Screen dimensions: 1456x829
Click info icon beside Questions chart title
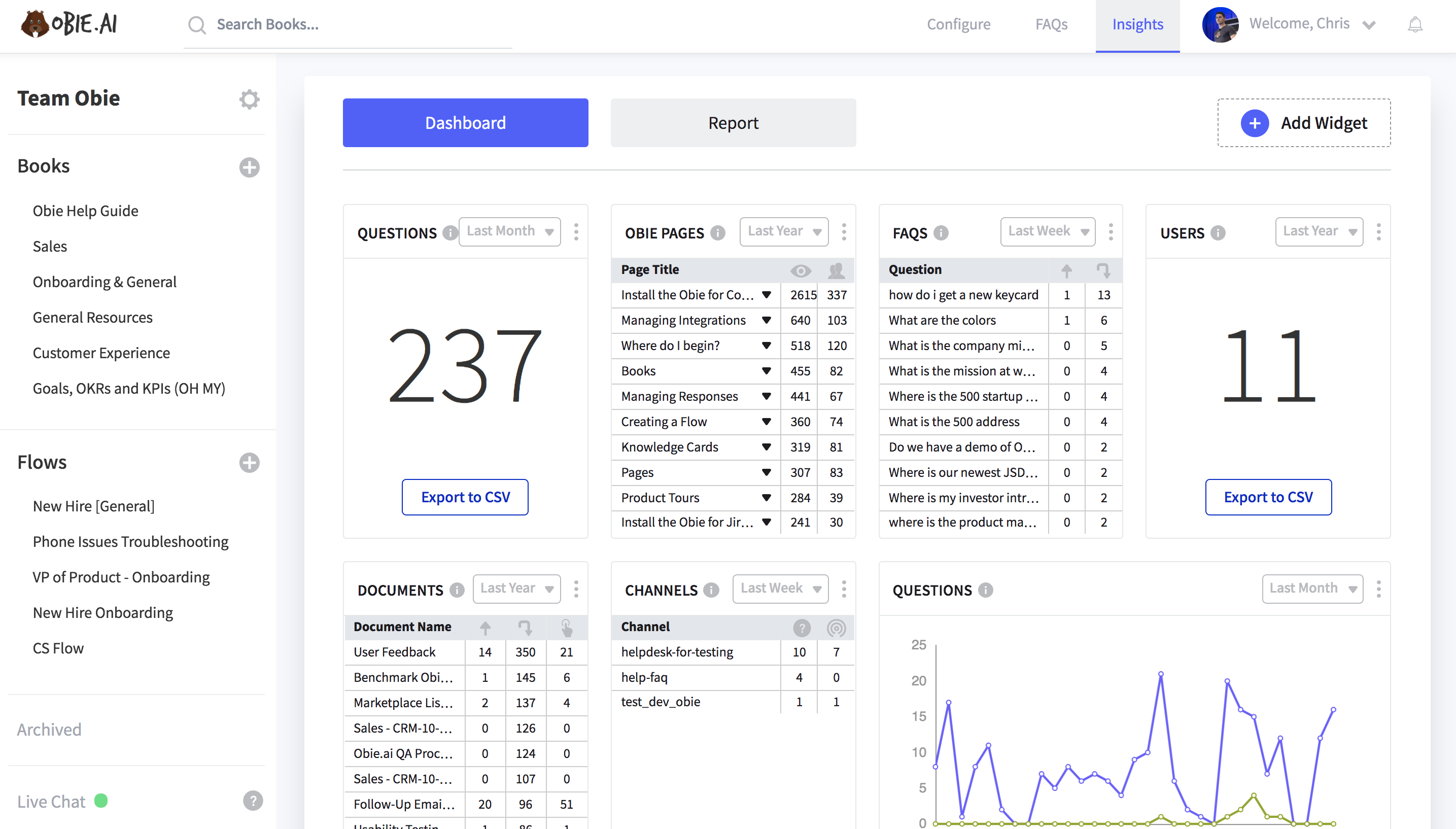coord(985,590)
